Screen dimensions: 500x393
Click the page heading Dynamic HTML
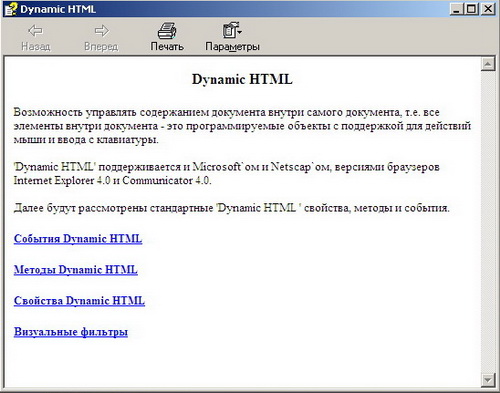(242, 79)
